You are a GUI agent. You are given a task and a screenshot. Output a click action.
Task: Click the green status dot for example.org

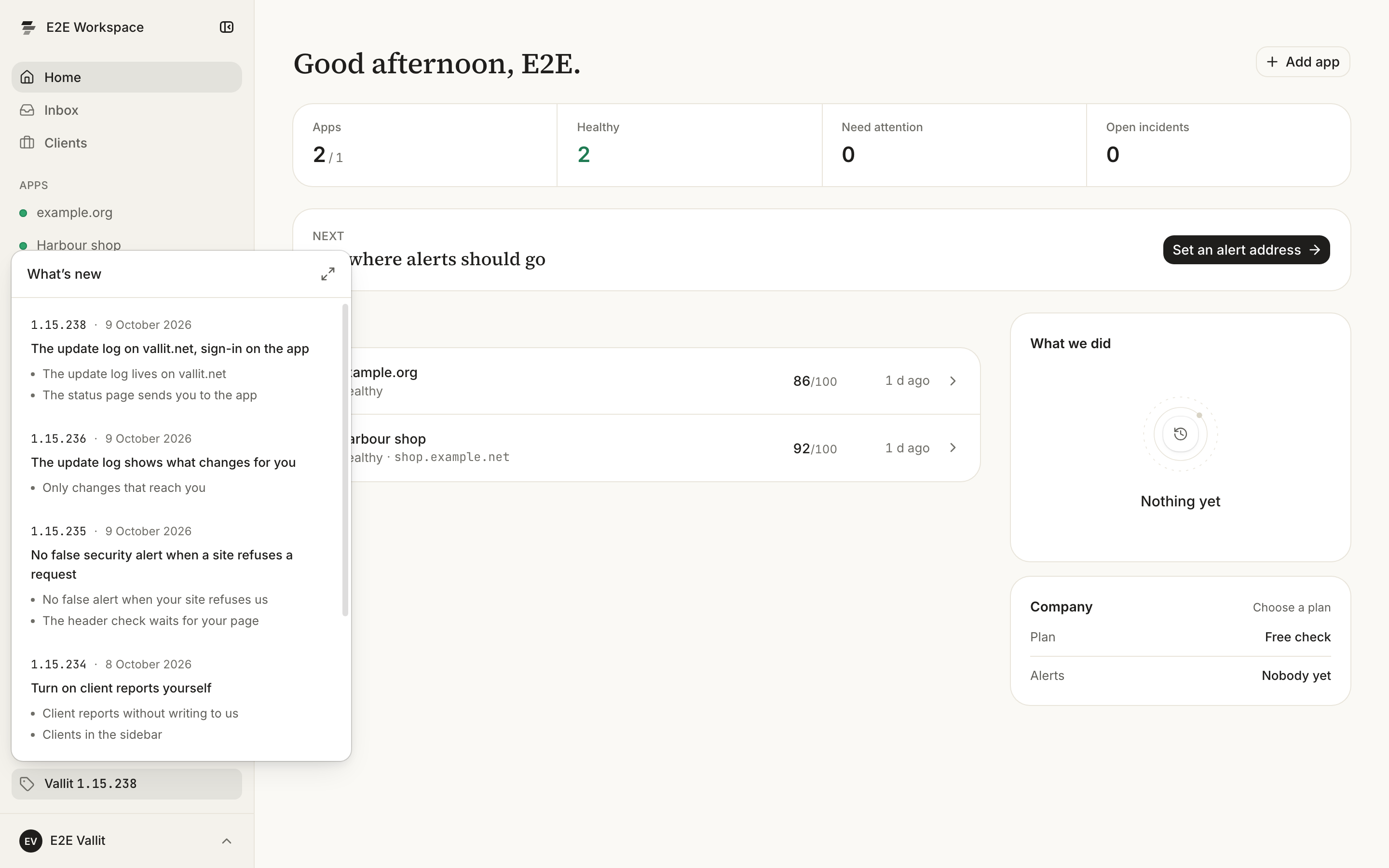tap(24, 213)
